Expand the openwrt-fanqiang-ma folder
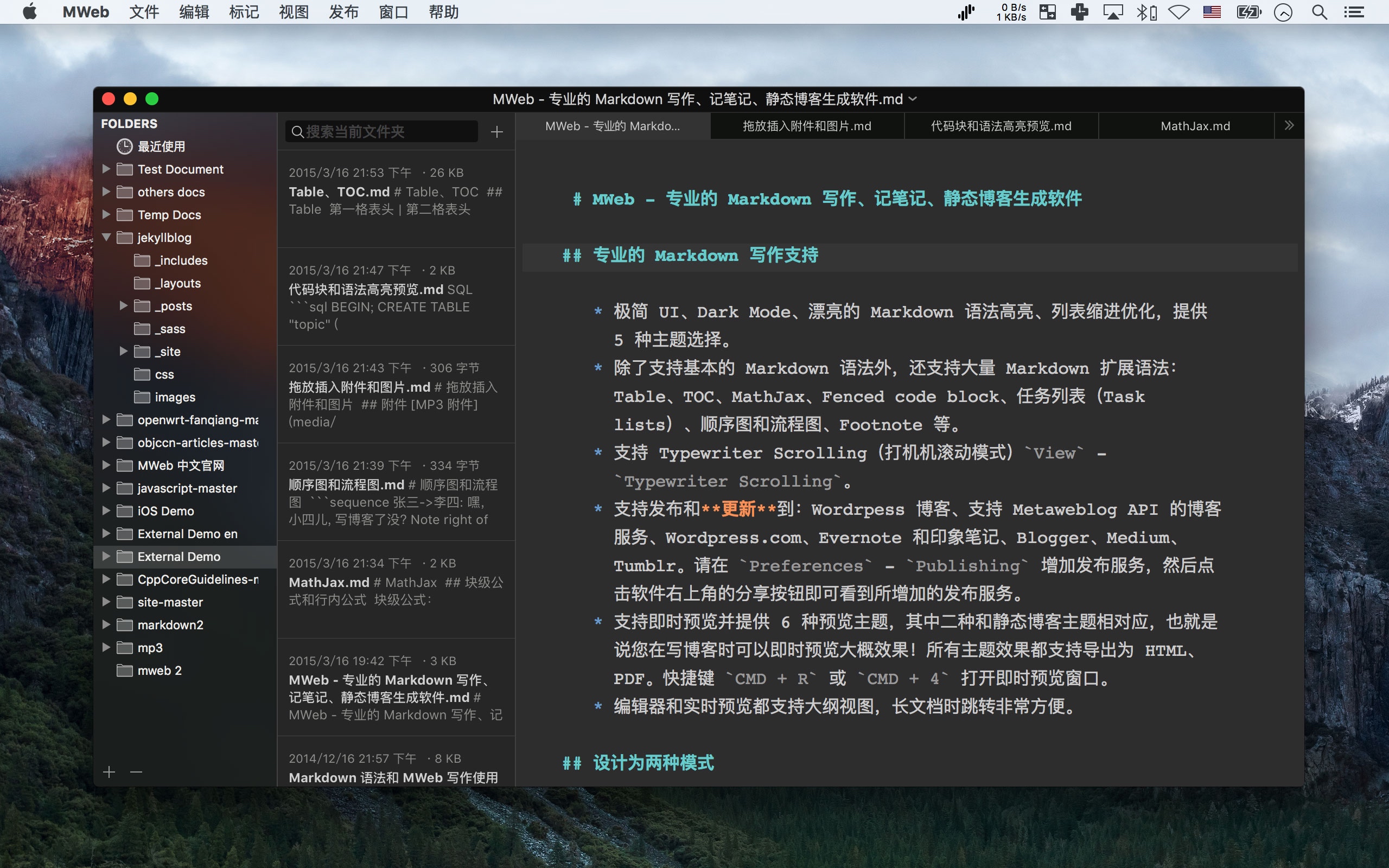Screen dimensions: 1389x868 click(108, 420)
